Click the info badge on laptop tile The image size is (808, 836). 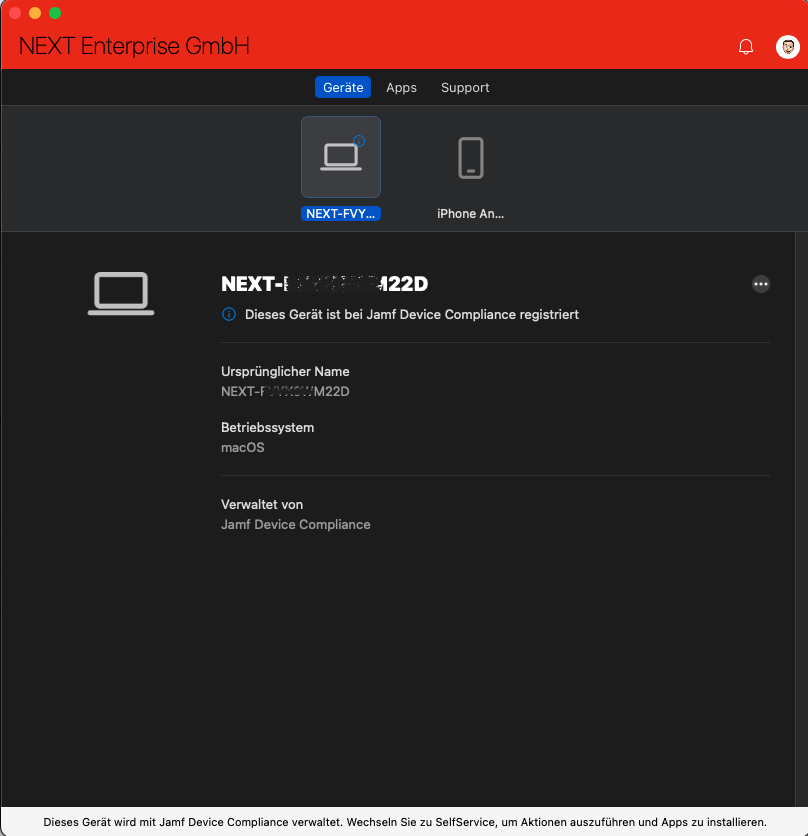(x=359, y=141)
